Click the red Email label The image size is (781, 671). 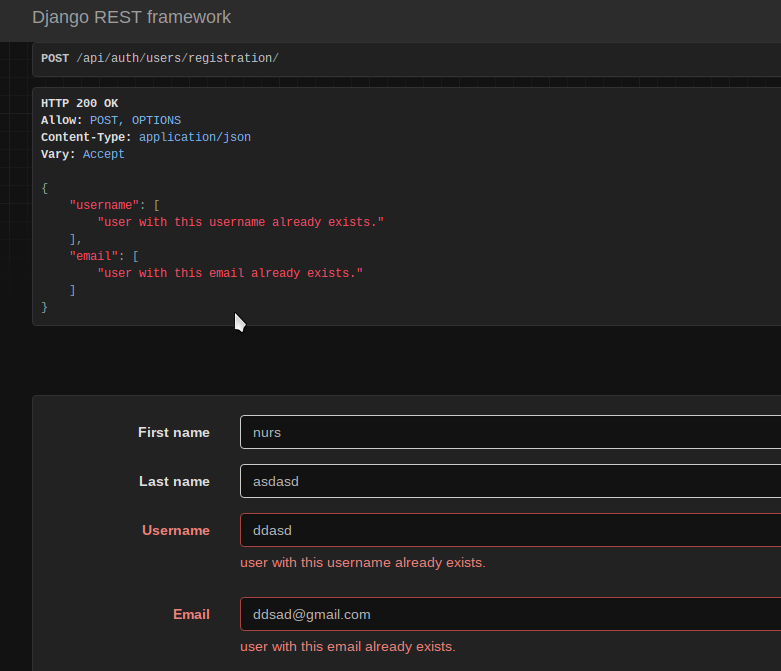tap(191, 614)
